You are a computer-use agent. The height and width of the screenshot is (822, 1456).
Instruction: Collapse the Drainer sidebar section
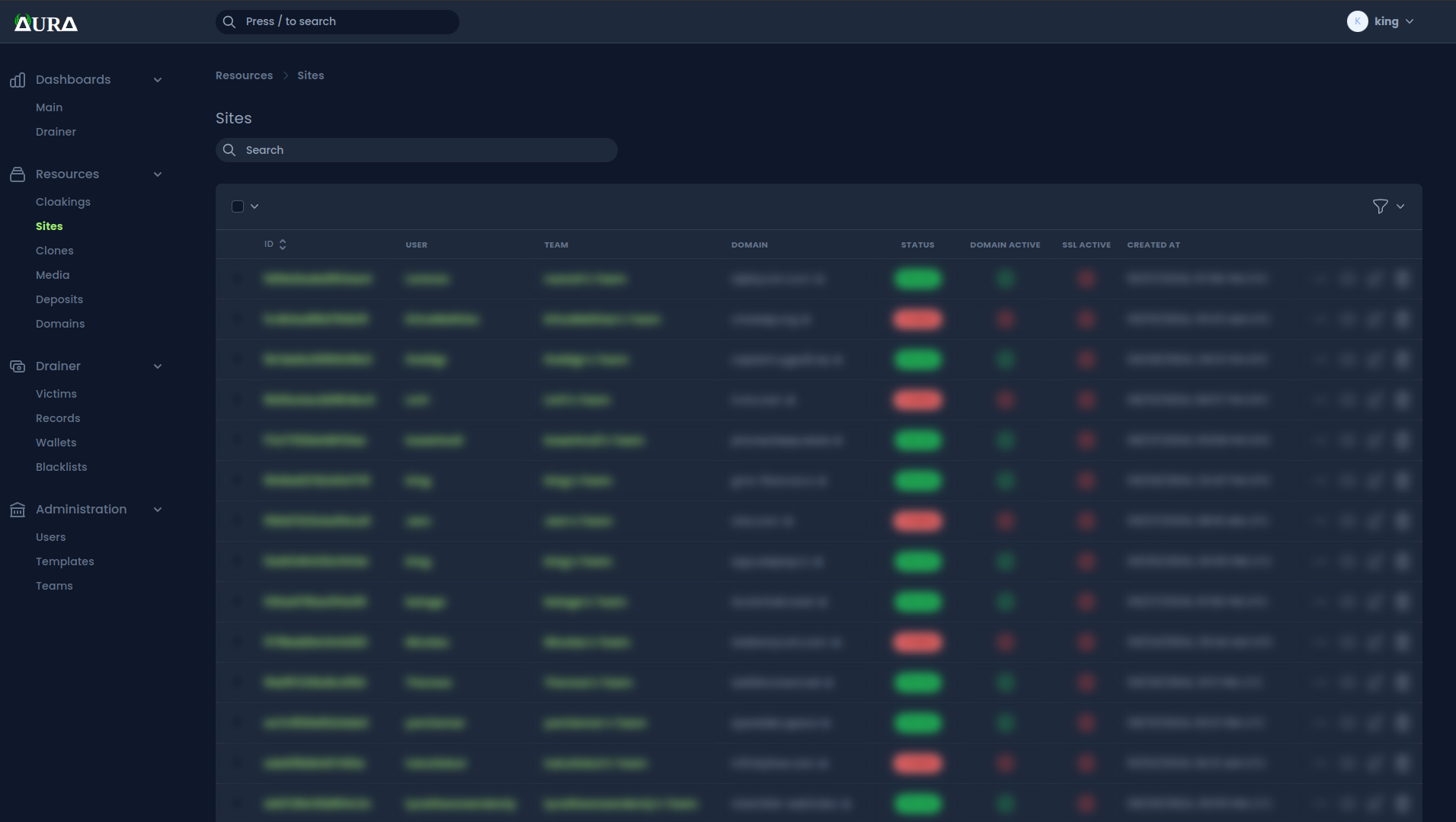[x=158, y=366]
